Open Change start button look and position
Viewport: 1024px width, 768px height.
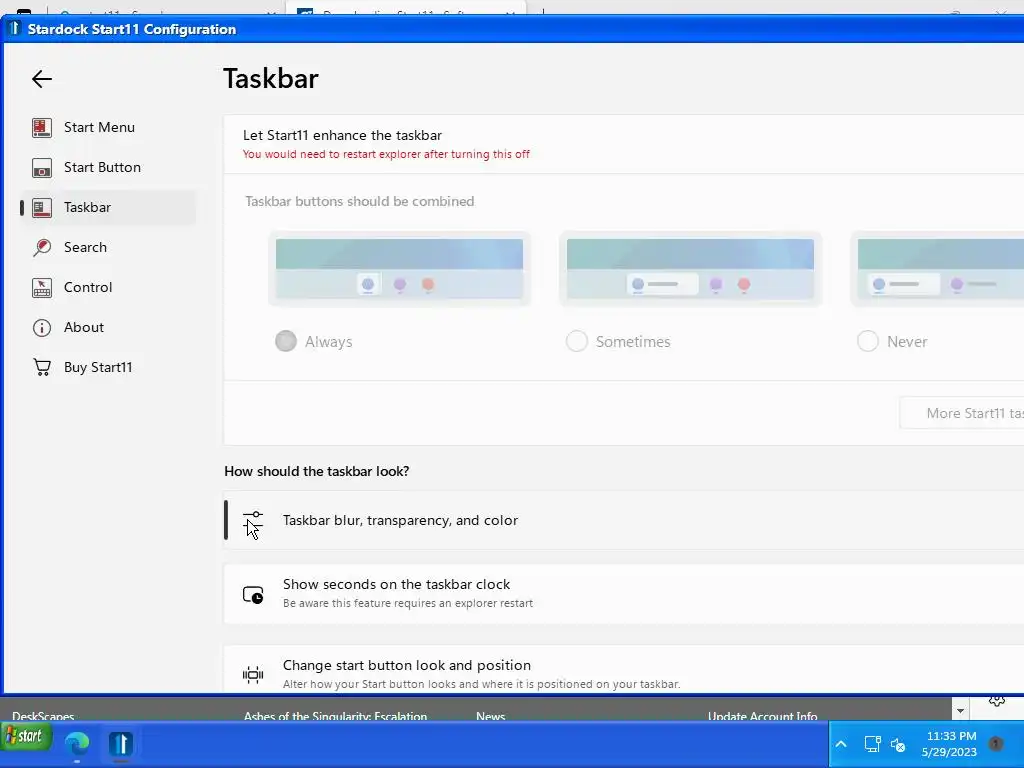pyautogui.click(x=624, y=669)
